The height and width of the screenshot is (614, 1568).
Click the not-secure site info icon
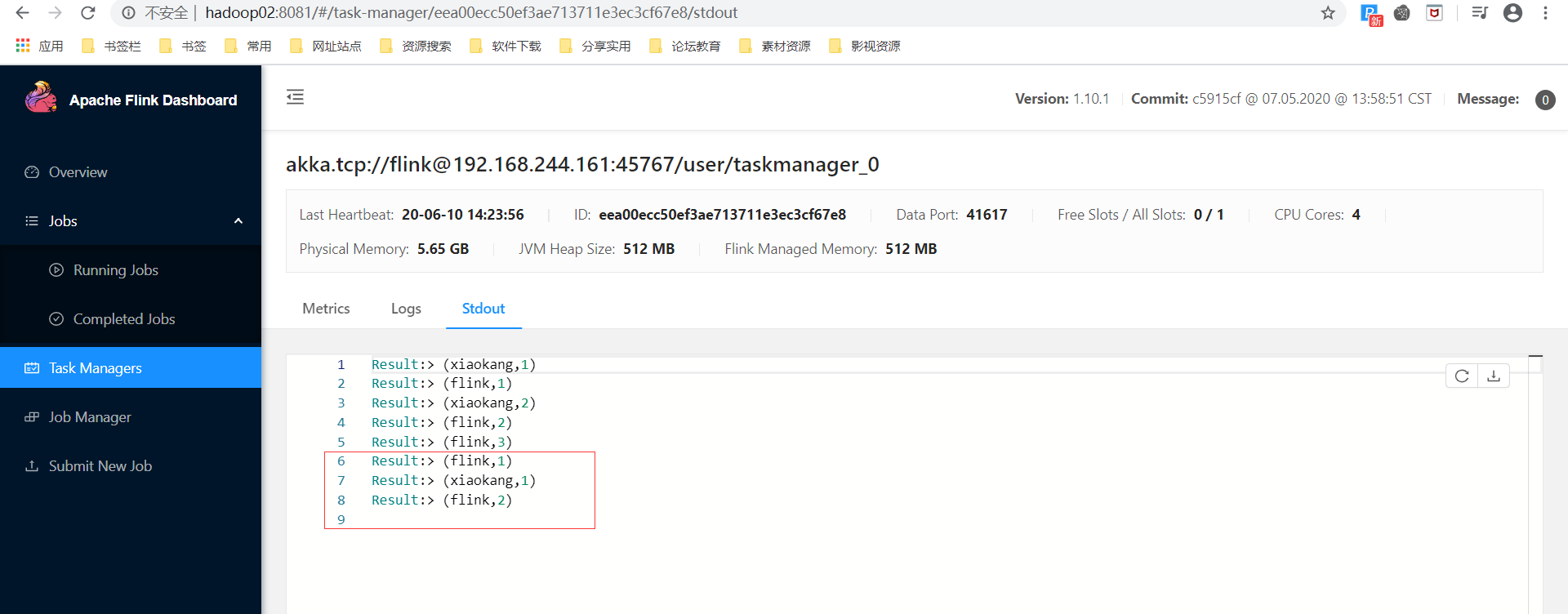coord(128,13)
